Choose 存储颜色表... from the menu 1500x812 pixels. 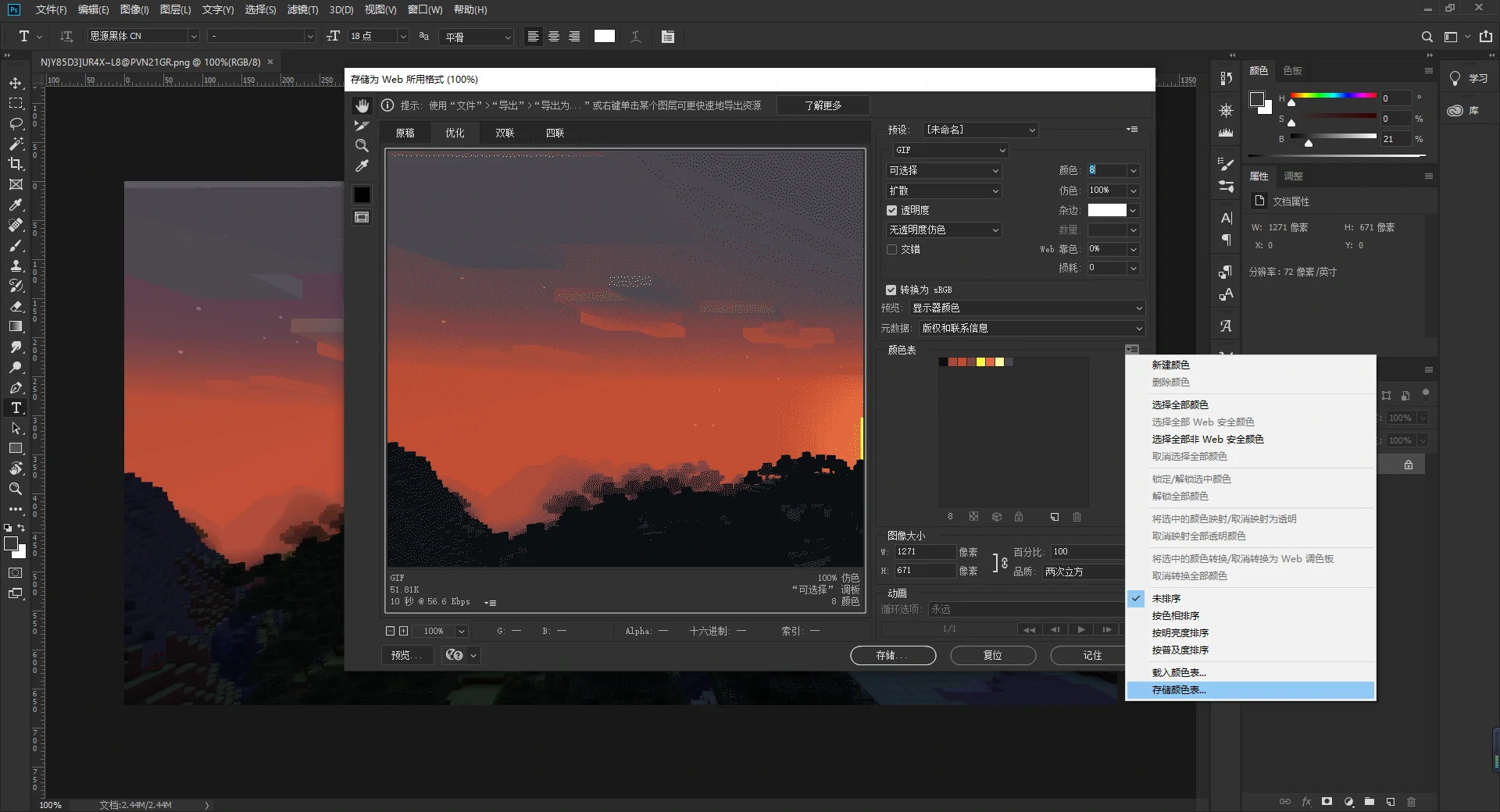[1179, 690]
